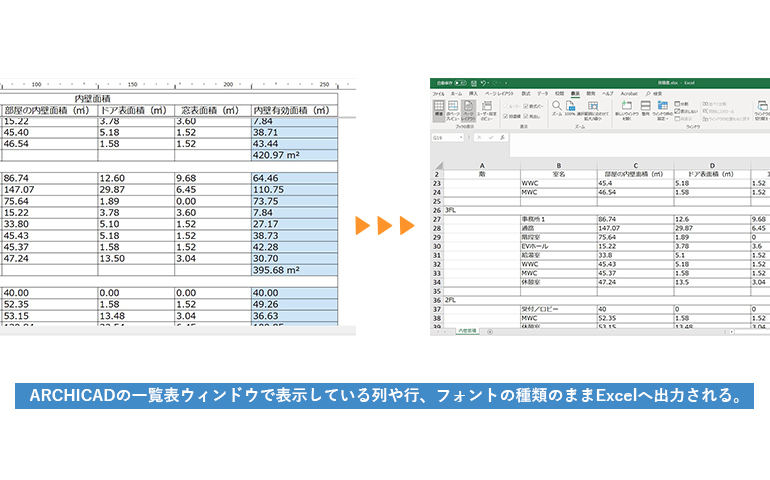
Task: Click the Save icon in Excel title bar
Action: pyautogui.click(x=474, y=83)
